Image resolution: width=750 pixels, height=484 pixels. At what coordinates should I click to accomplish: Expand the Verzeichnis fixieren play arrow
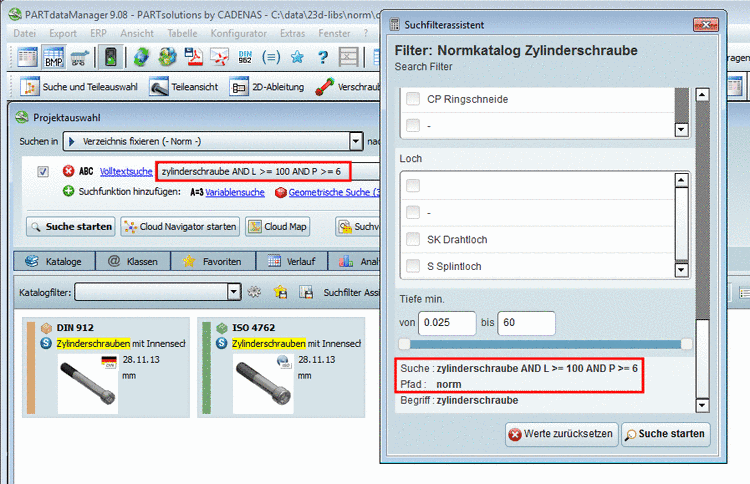click(72, 142)
